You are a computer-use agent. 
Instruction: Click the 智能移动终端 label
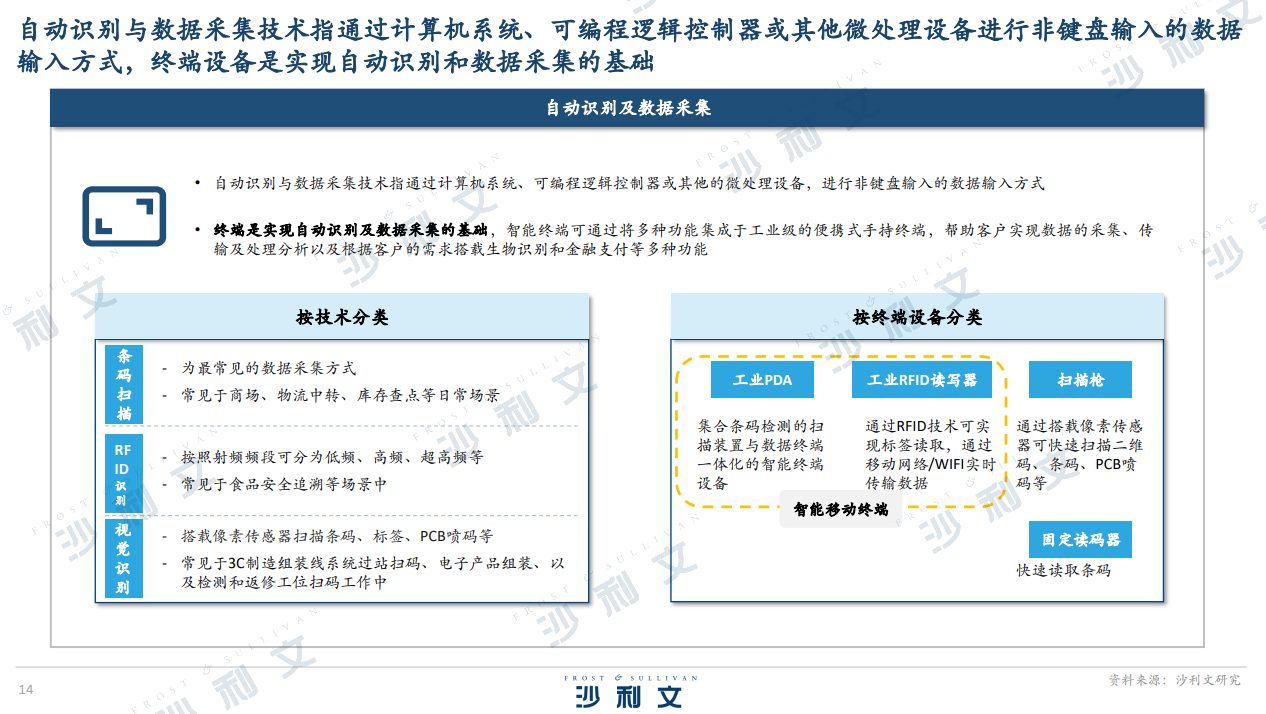pos(840,509)
